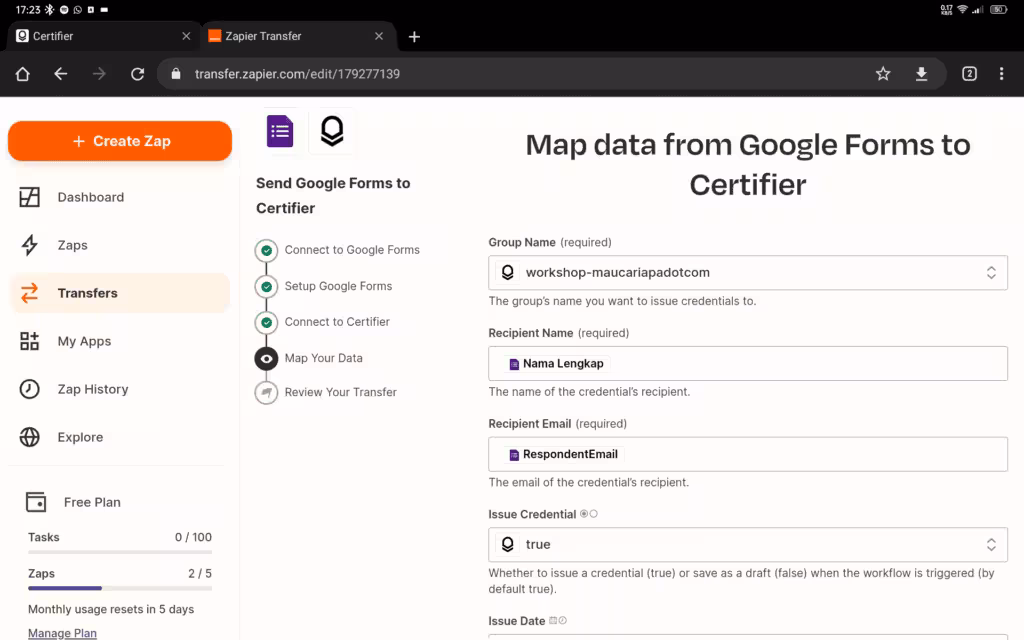
Task: Click the Map Your Data eye icon
Action: coord(266,359)
